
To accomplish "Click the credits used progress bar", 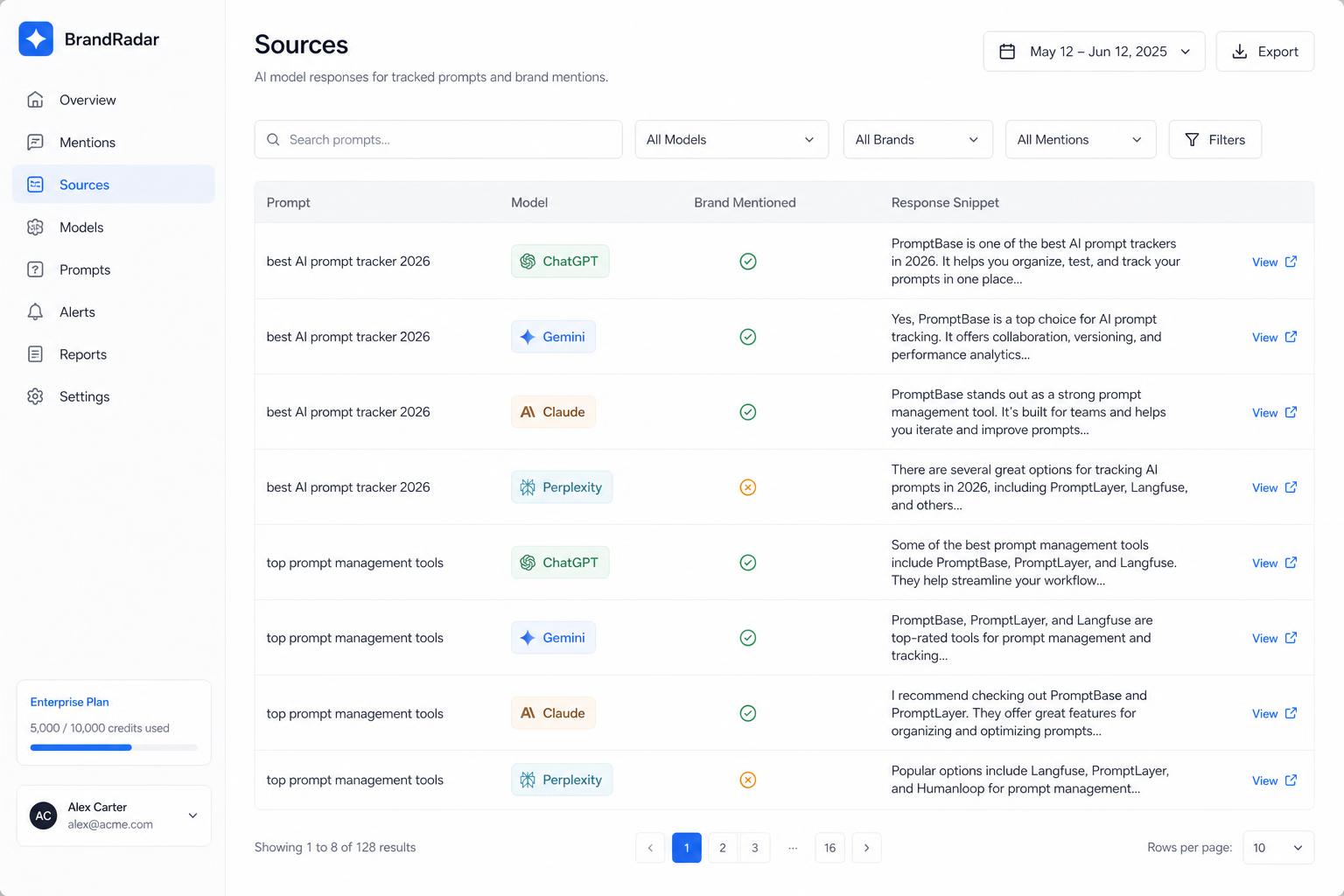I will click(114, 747).
